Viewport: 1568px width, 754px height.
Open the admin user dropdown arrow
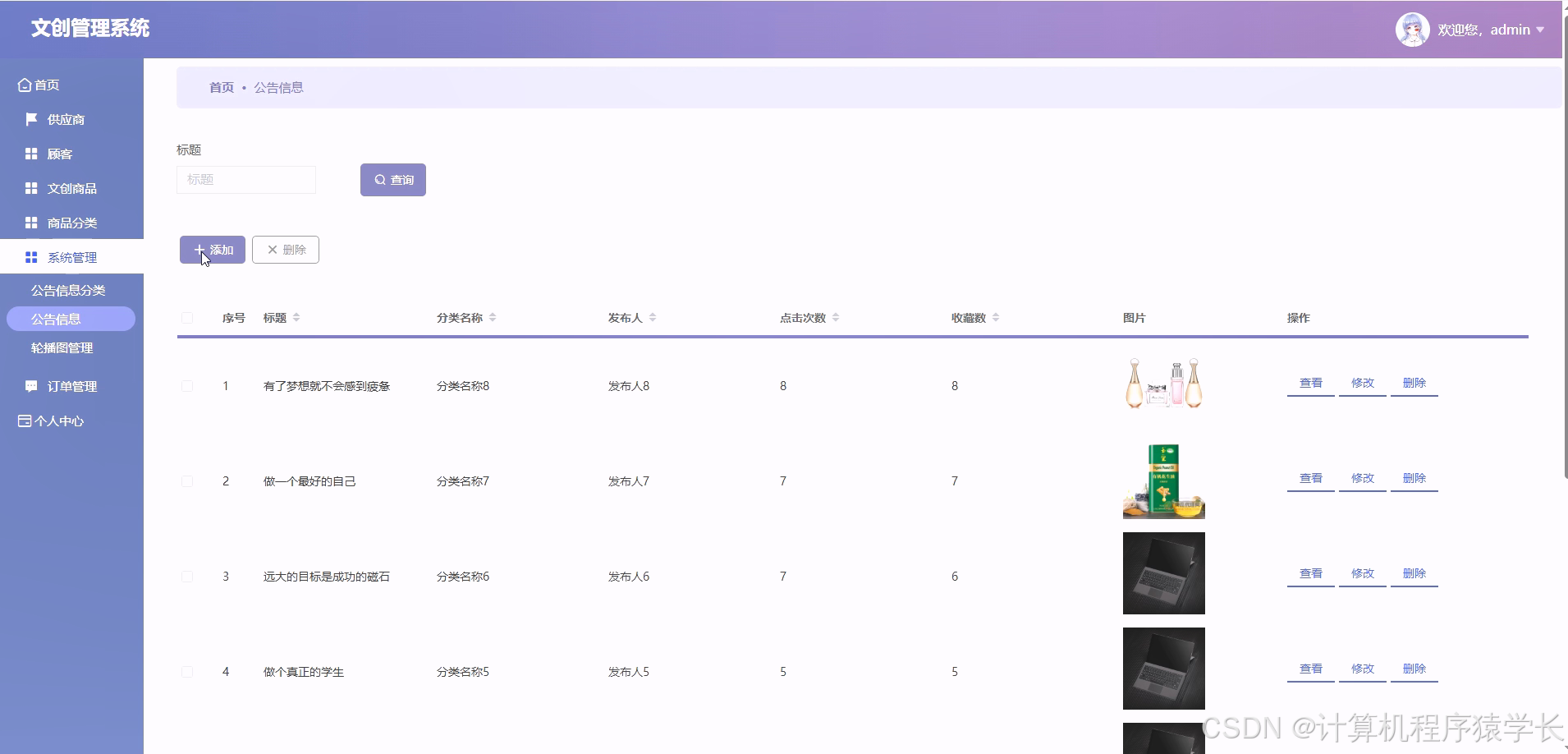point(1540,30)
